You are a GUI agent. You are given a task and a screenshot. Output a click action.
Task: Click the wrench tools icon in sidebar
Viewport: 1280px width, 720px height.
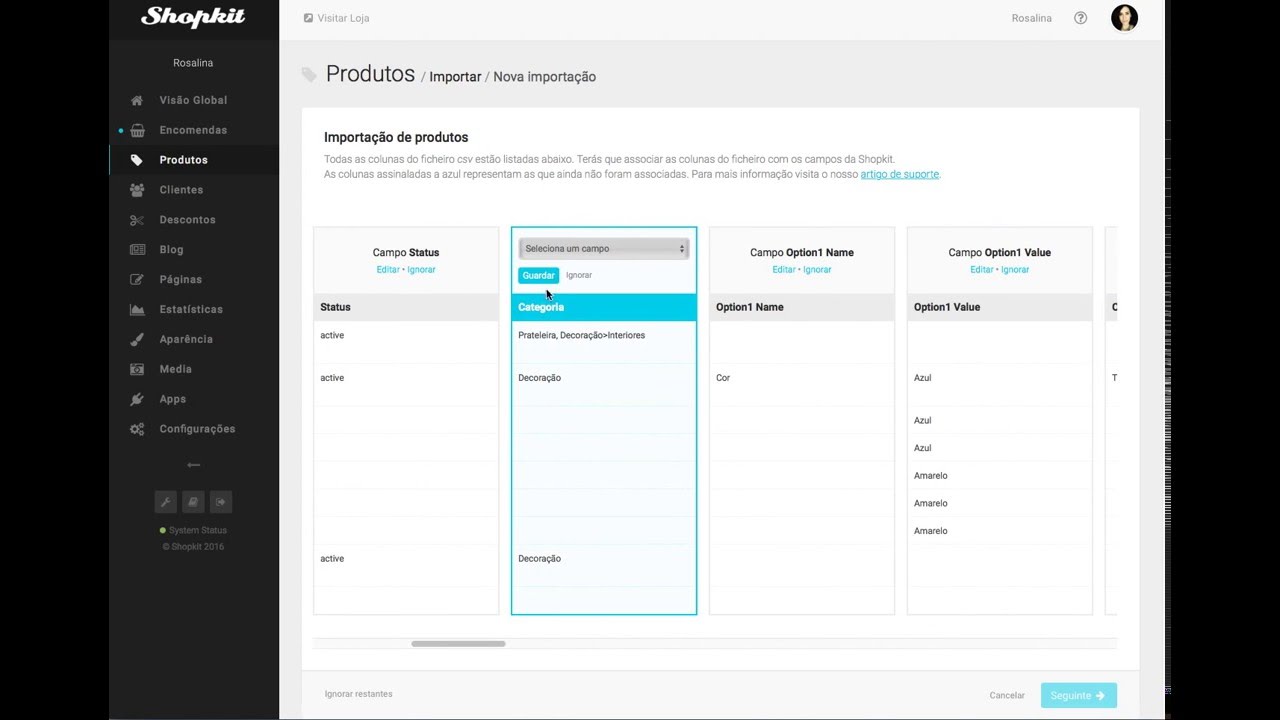166,502
